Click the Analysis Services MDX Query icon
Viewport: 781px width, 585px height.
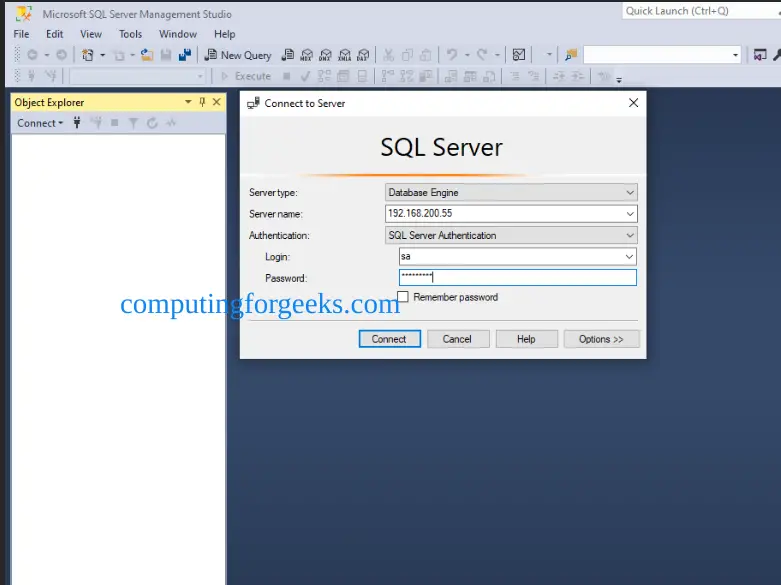307,55
